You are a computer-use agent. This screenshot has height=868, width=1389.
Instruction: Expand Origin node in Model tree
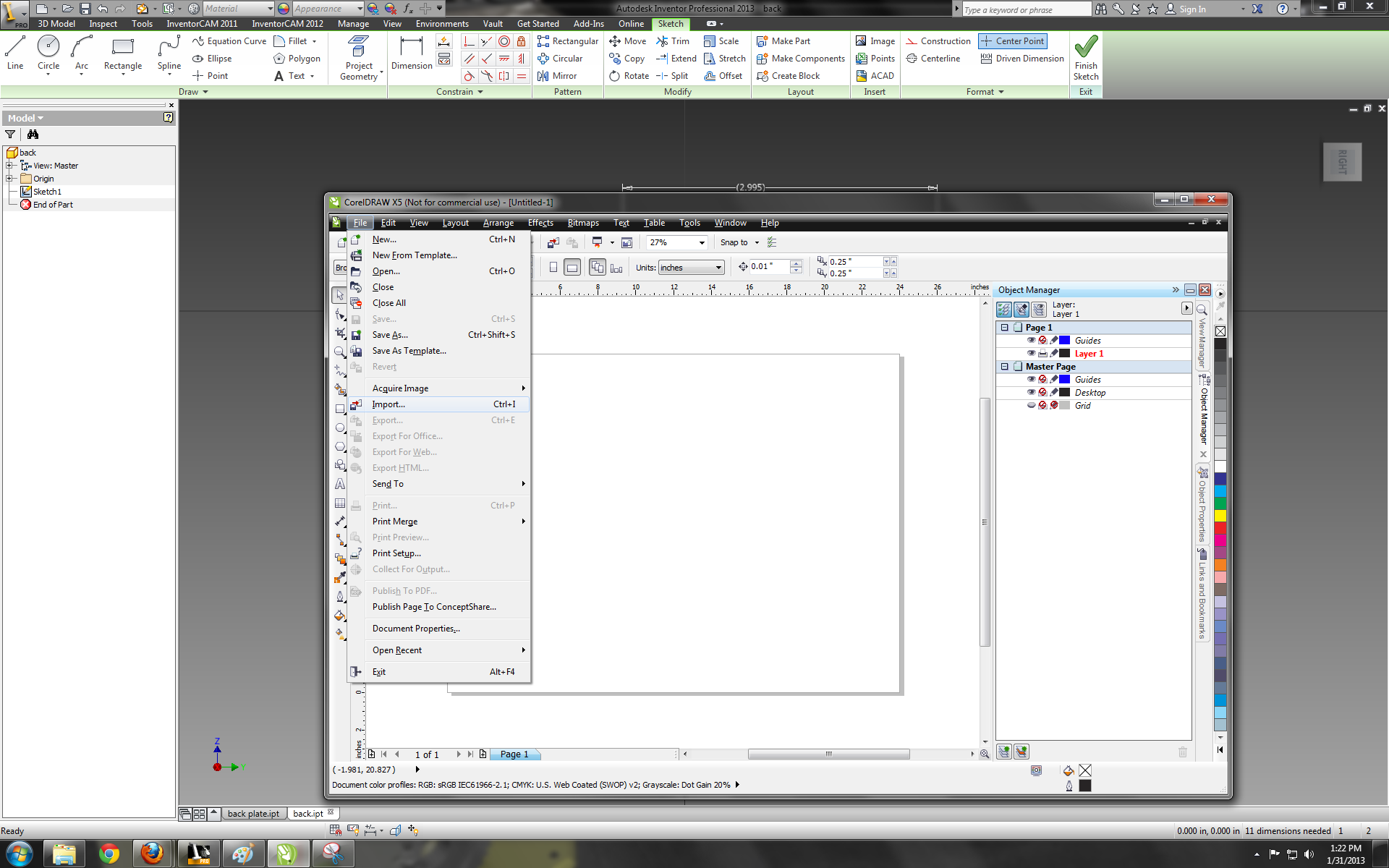click(x=9, y=179)
